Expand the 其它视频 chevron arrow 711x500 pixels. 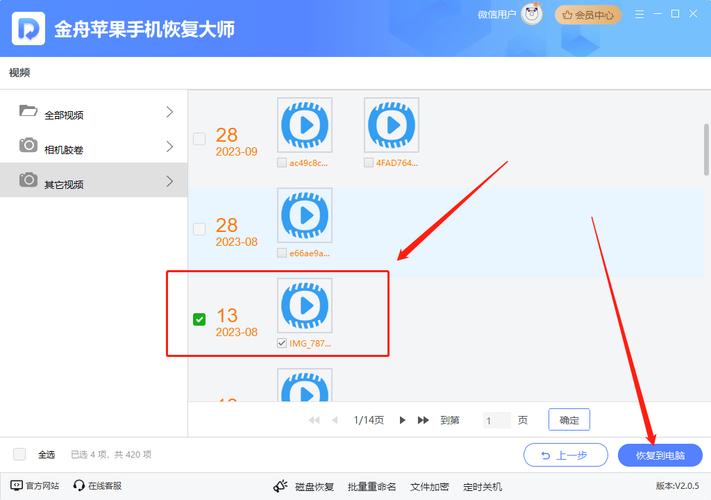(170, 181)
